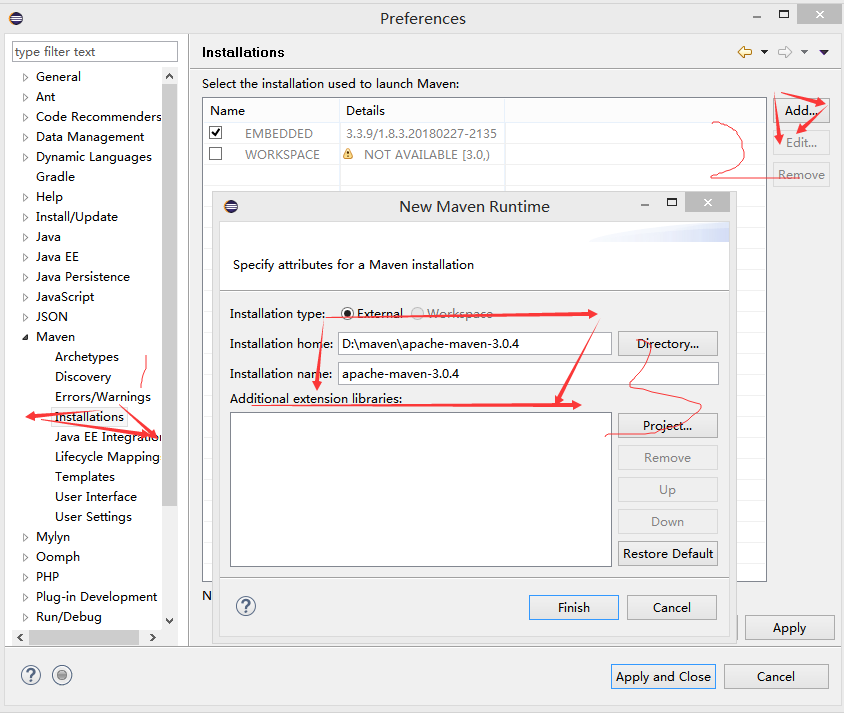Click the Details column header
Screen dimensions: 844x713
(422, 111)
